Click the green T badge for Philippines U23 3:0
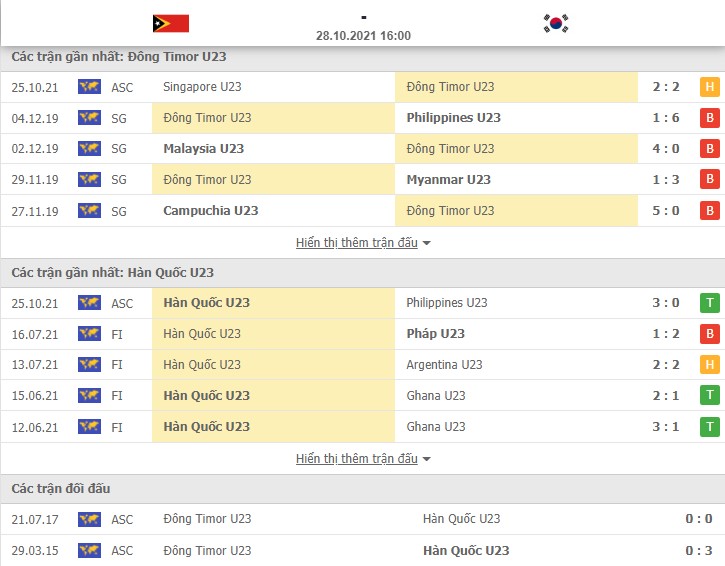The height and width of the screenshot is (566, 725). tap(710, 303)
